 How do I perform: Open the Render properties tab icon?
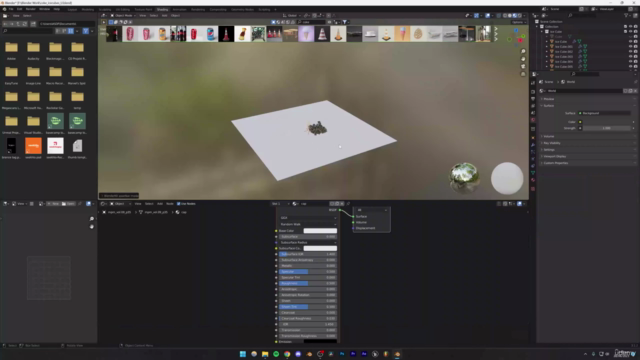[x=533, y=92]
